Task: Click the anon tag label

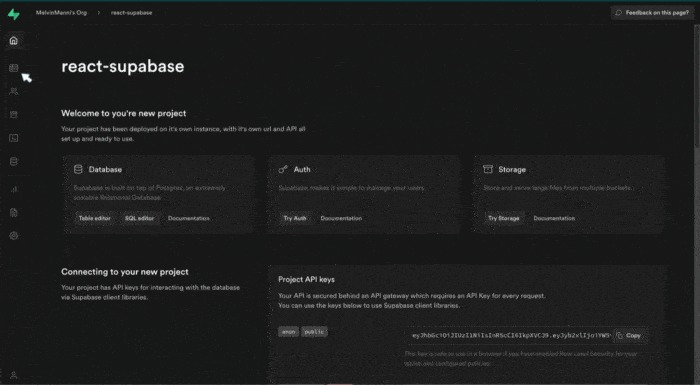Action: [288, 332]
